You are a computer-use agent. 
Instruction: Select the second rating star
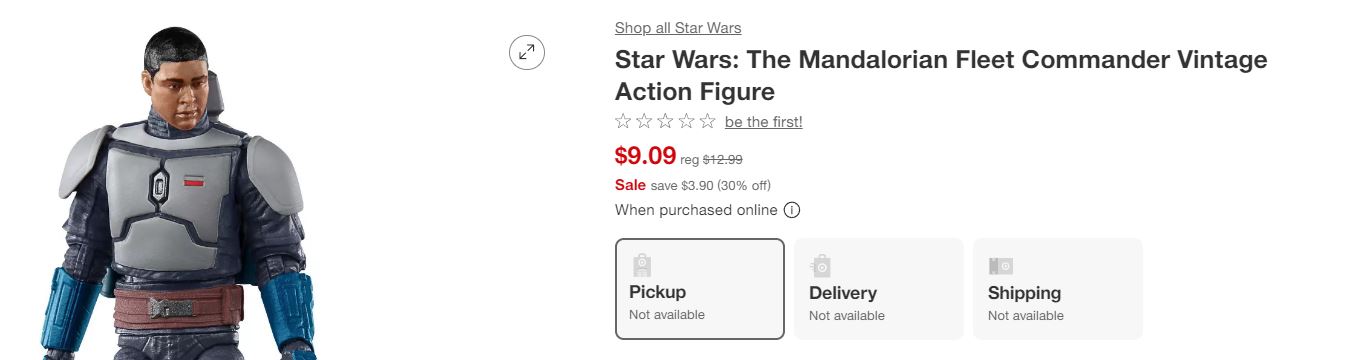pyautogui.click(x=644, y=122)
